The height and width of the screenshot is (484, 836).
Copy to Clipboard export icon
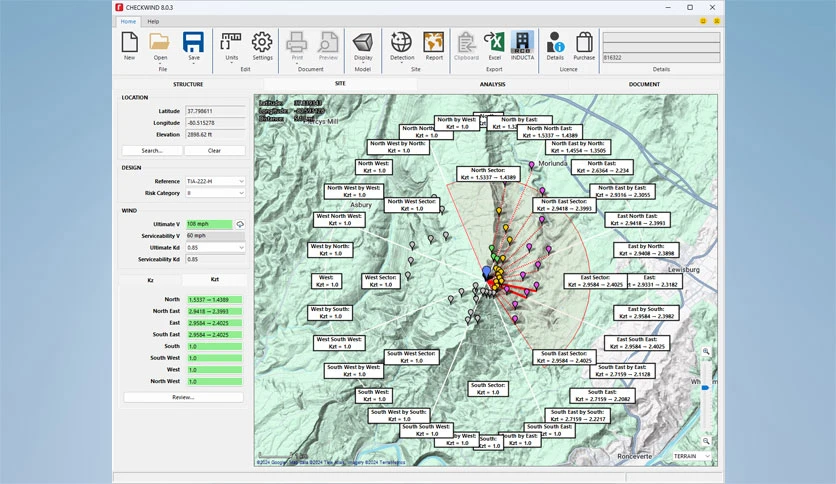tap(466, 42)
